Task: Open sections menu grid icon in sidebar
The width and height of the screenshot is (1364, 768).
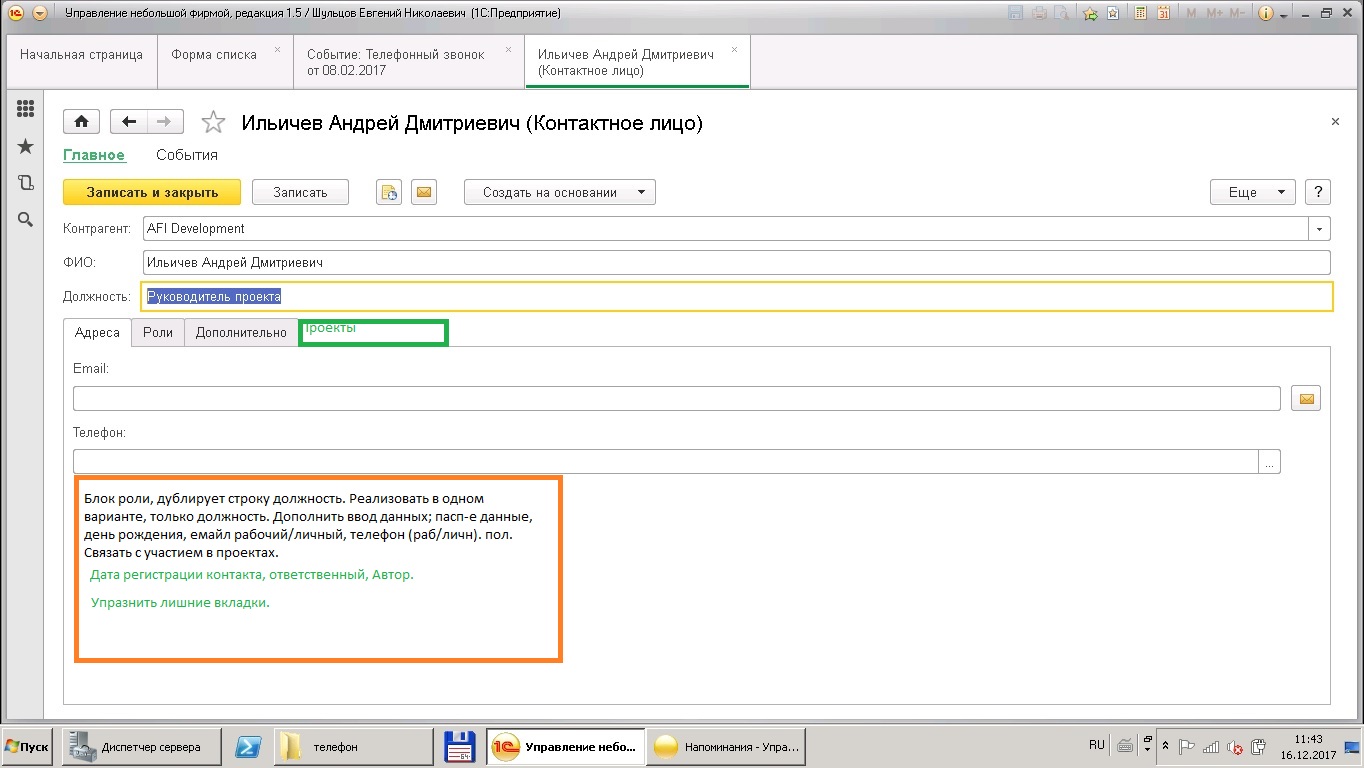Action: 25,110
